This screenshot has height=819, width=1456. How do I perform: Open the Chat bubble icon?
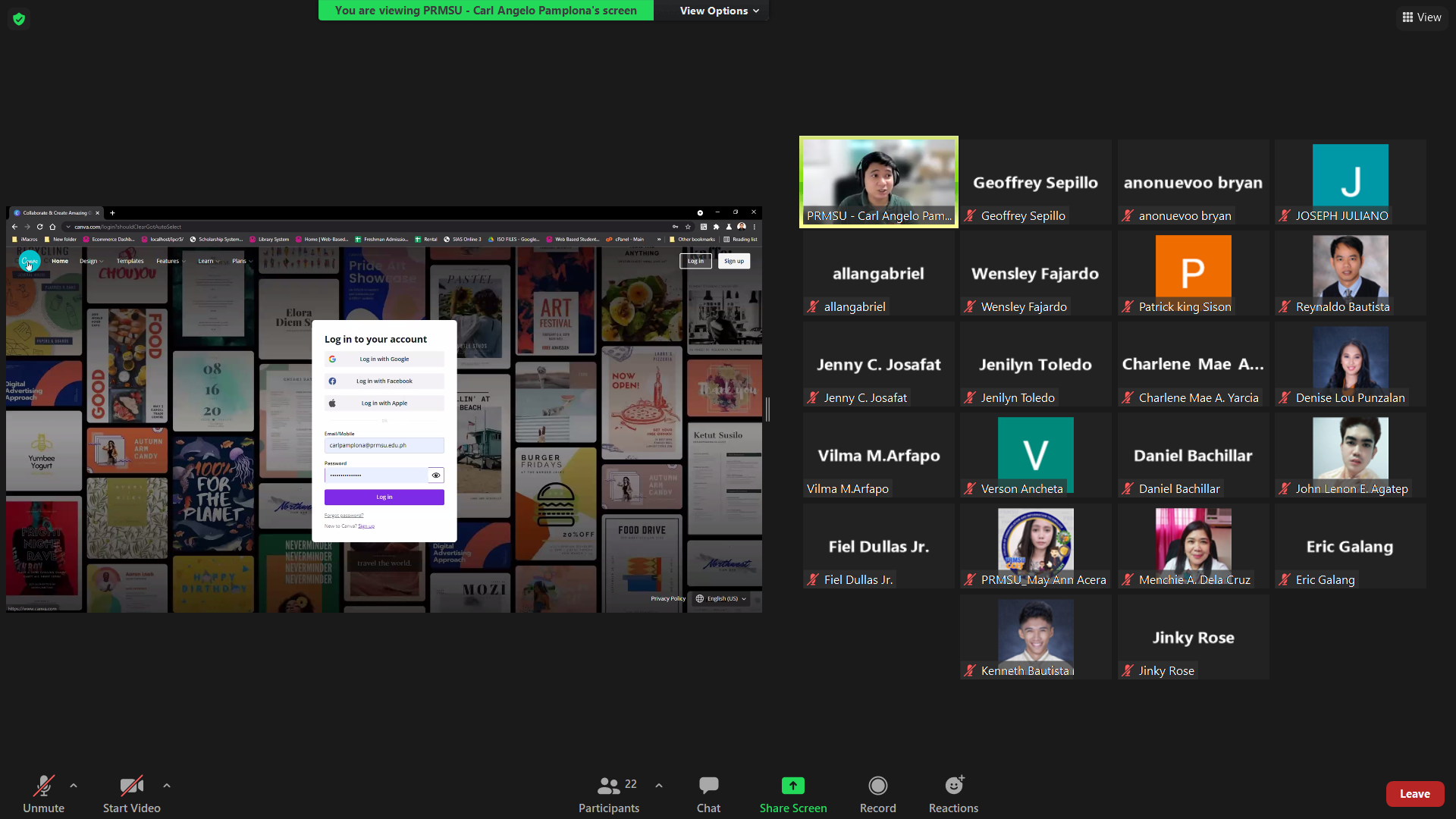[708, 786]
